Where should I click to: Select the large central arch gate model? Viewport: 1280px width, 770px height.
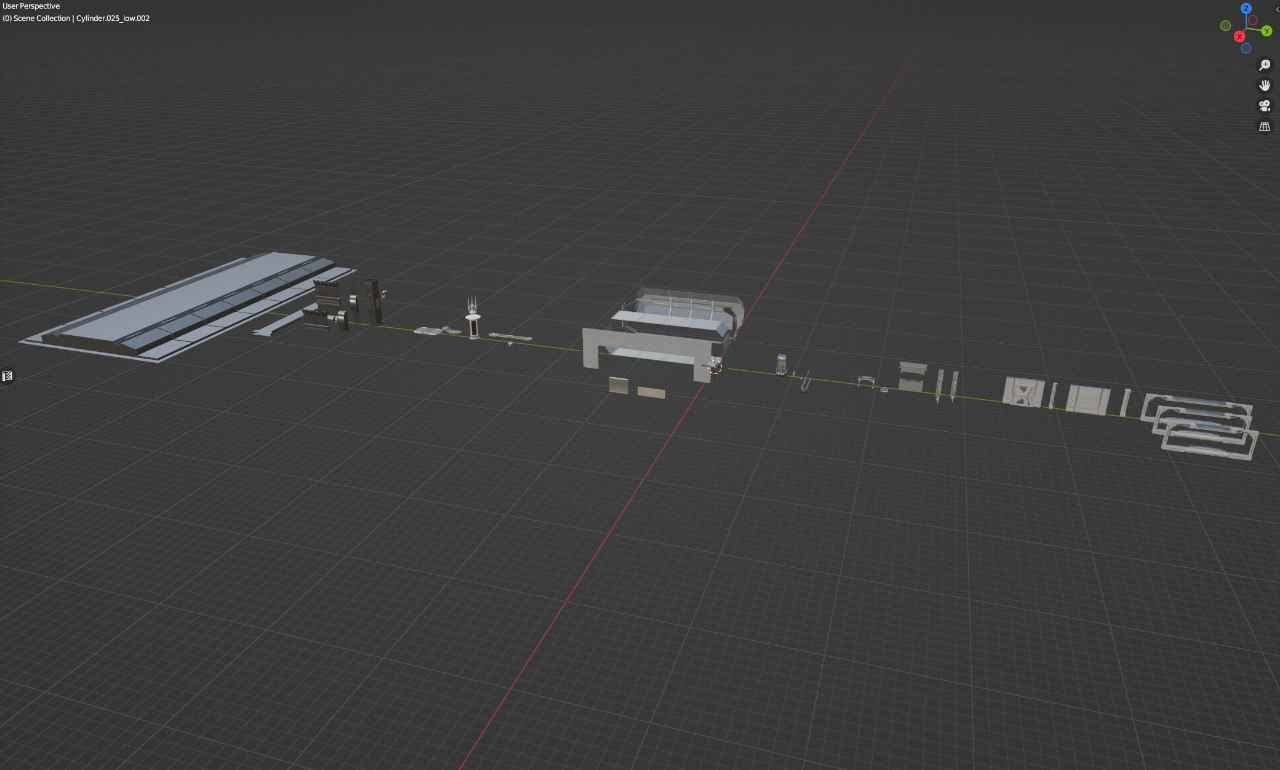click(648, 352)
